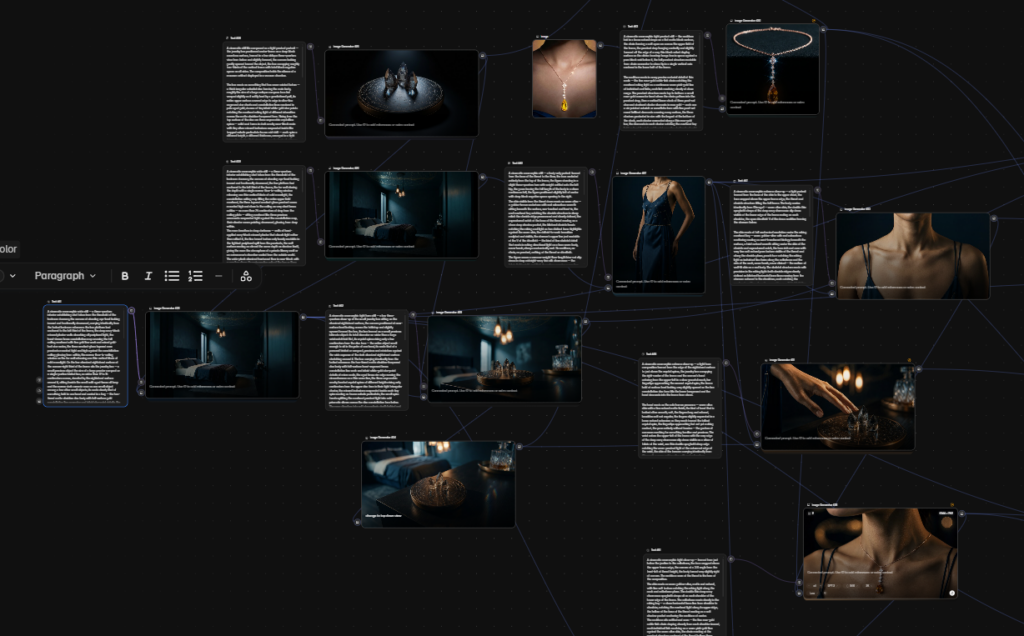Select the yellow pendant necklace photo
The width and height of the screenshot is (1024, 636).
(564, 78)
